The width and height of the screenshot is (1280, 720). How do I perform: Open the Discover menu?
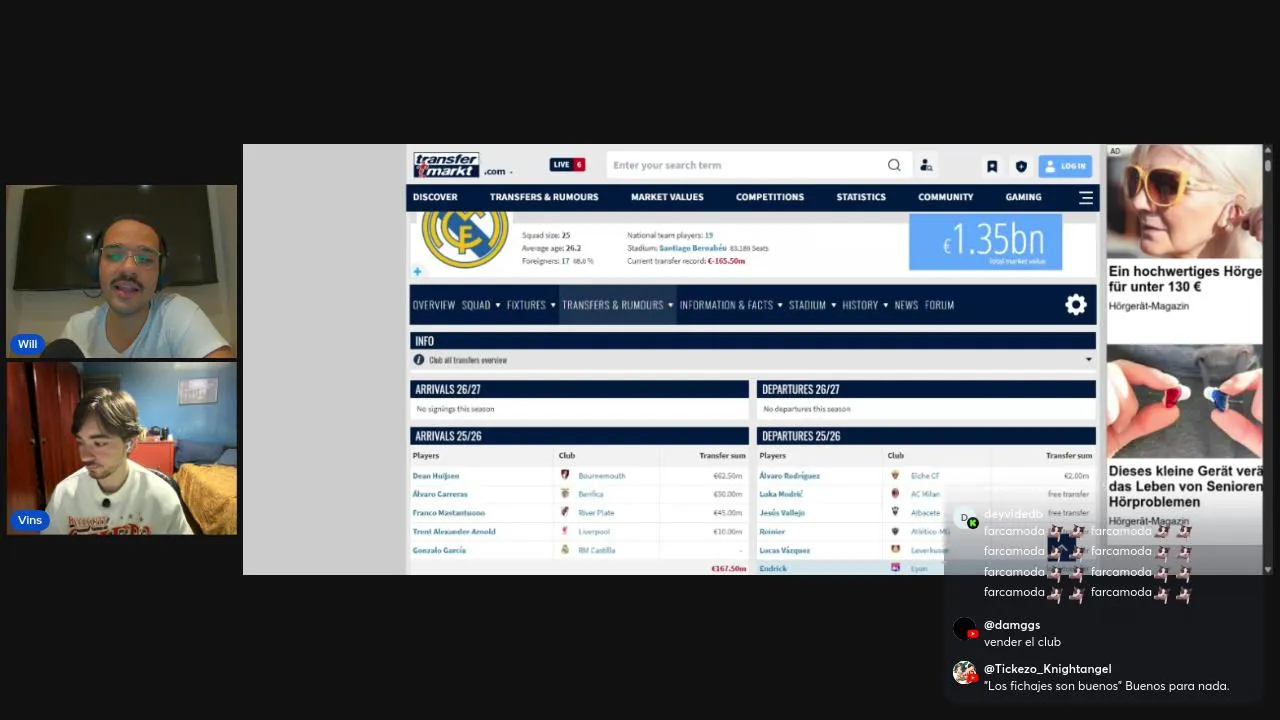pyautogui.click(x=435, y=197)
